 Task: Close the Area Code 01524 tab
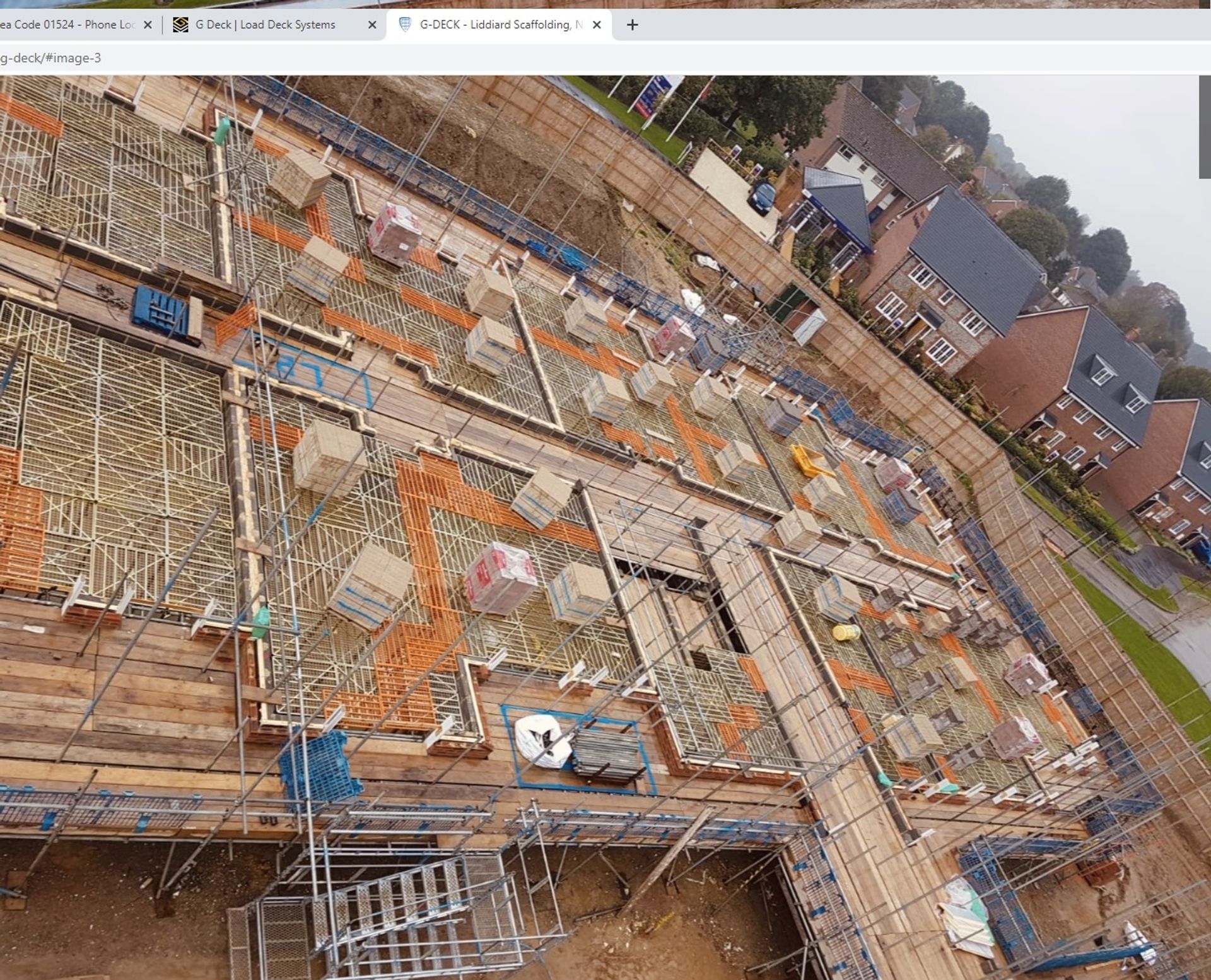(148, 25)
